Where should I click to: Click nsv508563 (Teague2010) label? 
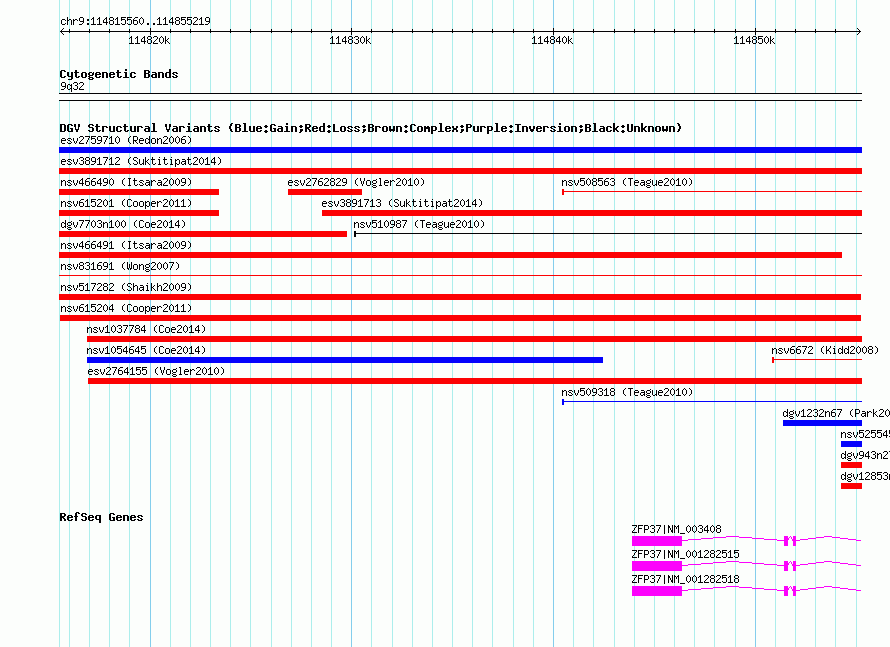(x=627, y=182)
